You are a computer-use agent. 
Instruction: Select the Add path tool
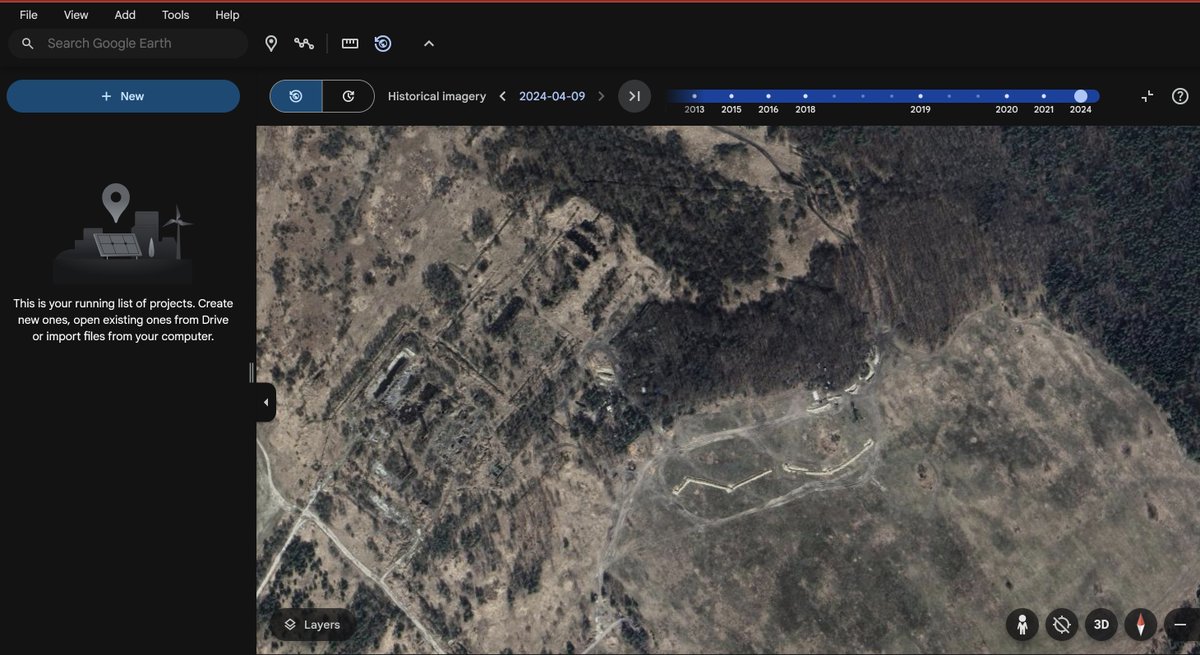[x=305, y=43]
